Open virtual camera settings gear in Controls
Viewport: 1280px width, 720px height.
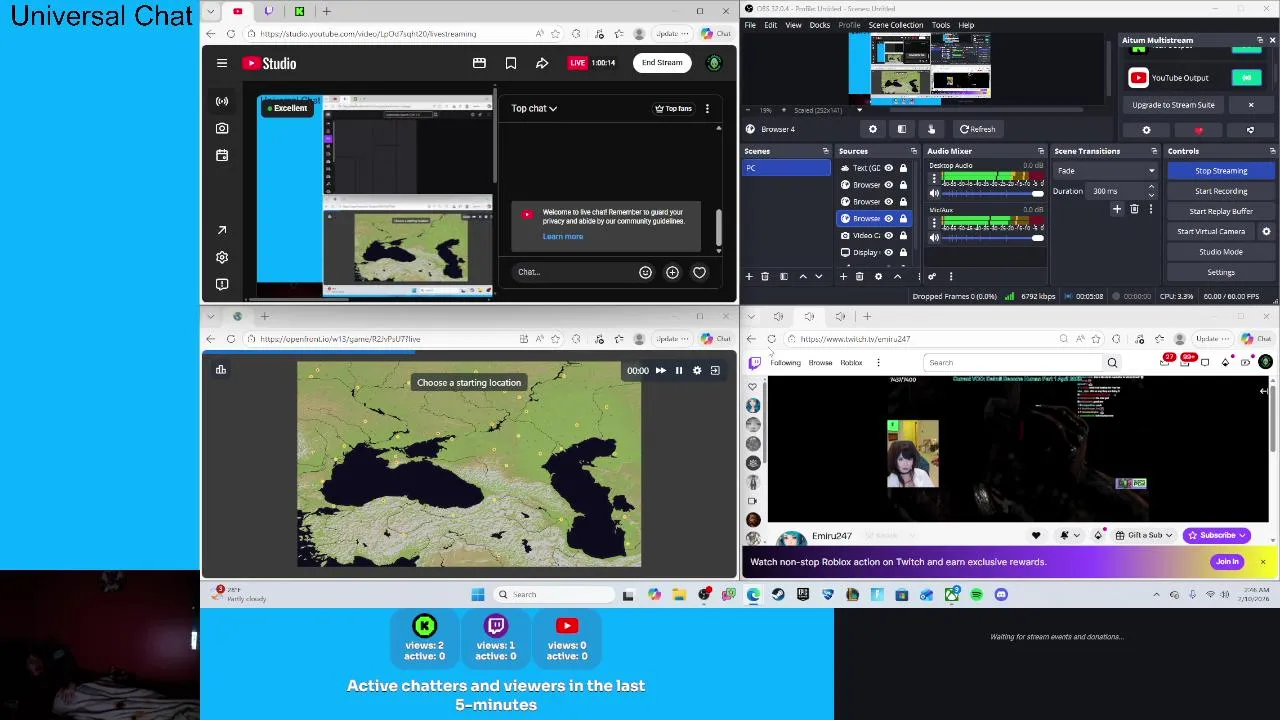[1266, 231]
